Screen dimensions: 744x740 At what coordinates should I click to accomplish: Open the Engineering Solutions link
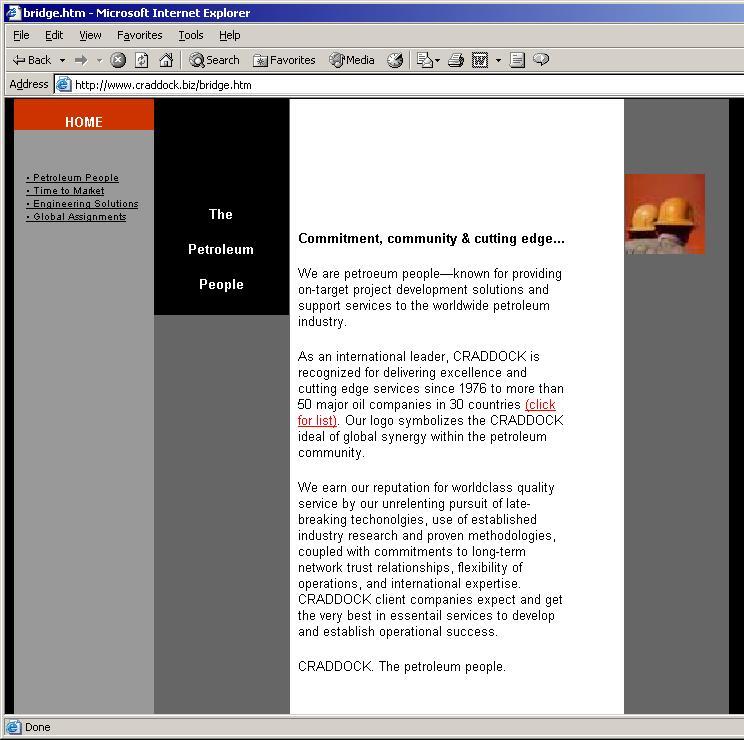click(82, 204)
